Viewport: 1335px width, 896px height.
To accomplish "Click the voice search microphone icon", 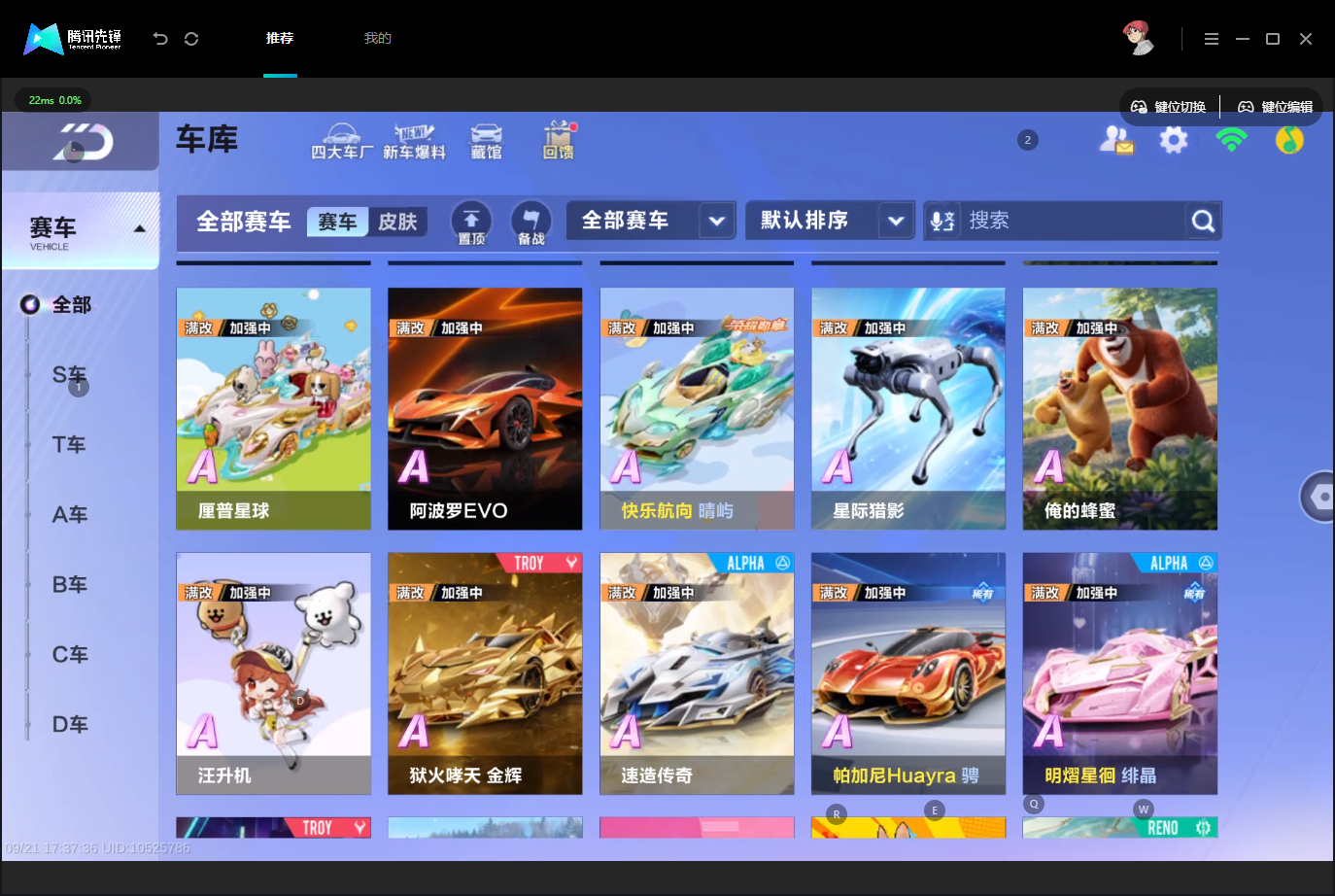I will pyautogui.click(x=941, y=221).
